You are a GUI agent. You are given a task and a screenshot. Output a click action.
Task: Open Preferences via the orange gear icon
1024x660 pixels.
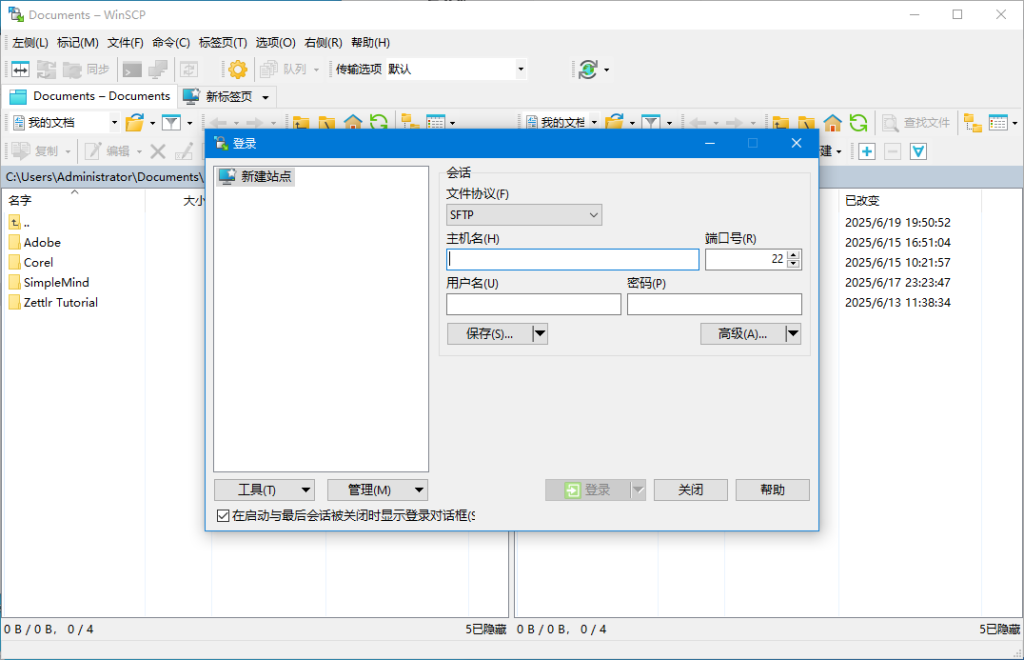[238, 69]
